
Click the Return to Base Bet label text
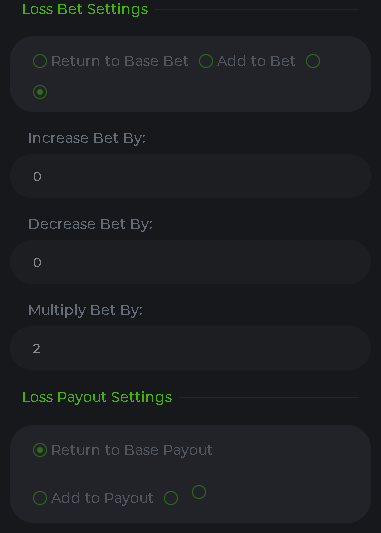(120, 61)
